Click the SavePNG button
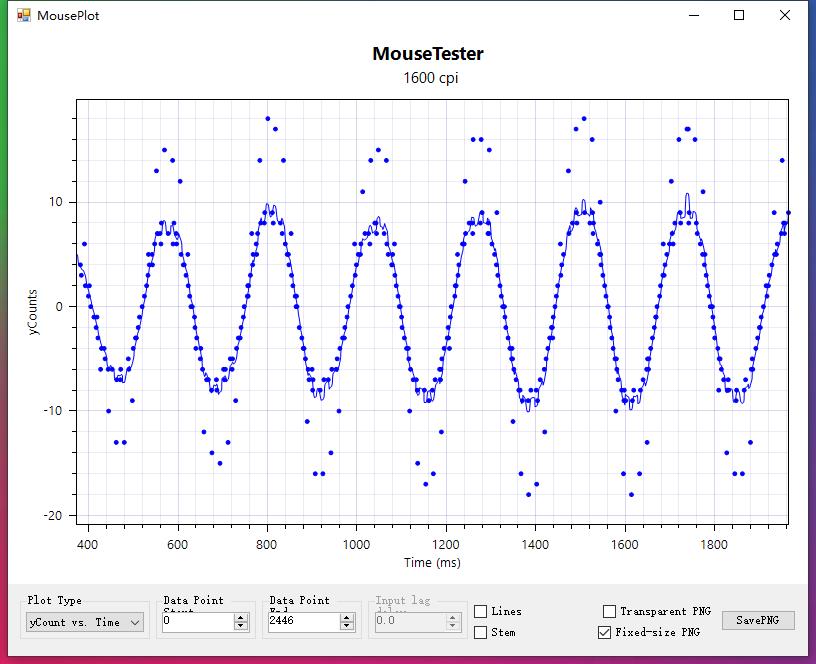 [758, 620]
